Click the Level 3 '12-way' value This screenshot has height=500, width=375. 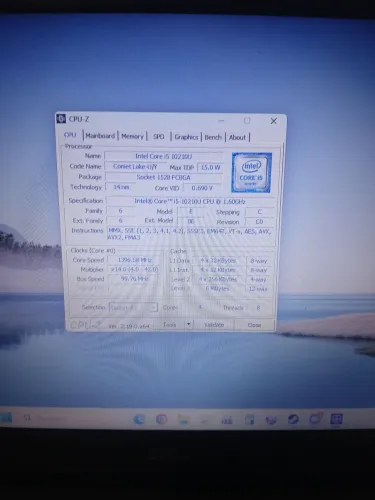[x=258, y=289]
